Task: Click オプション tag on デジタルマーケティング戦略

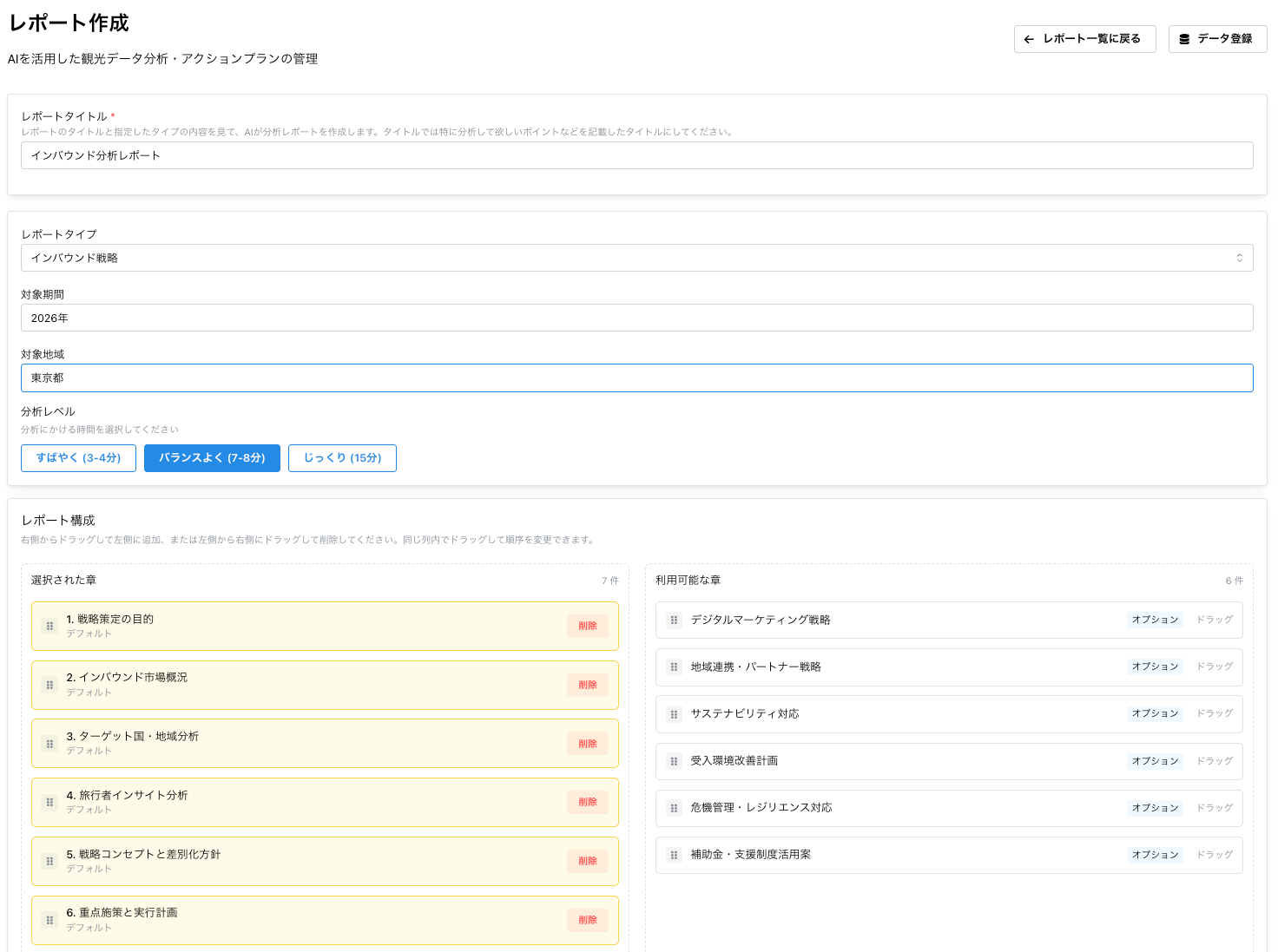Action: [1155, 620]
